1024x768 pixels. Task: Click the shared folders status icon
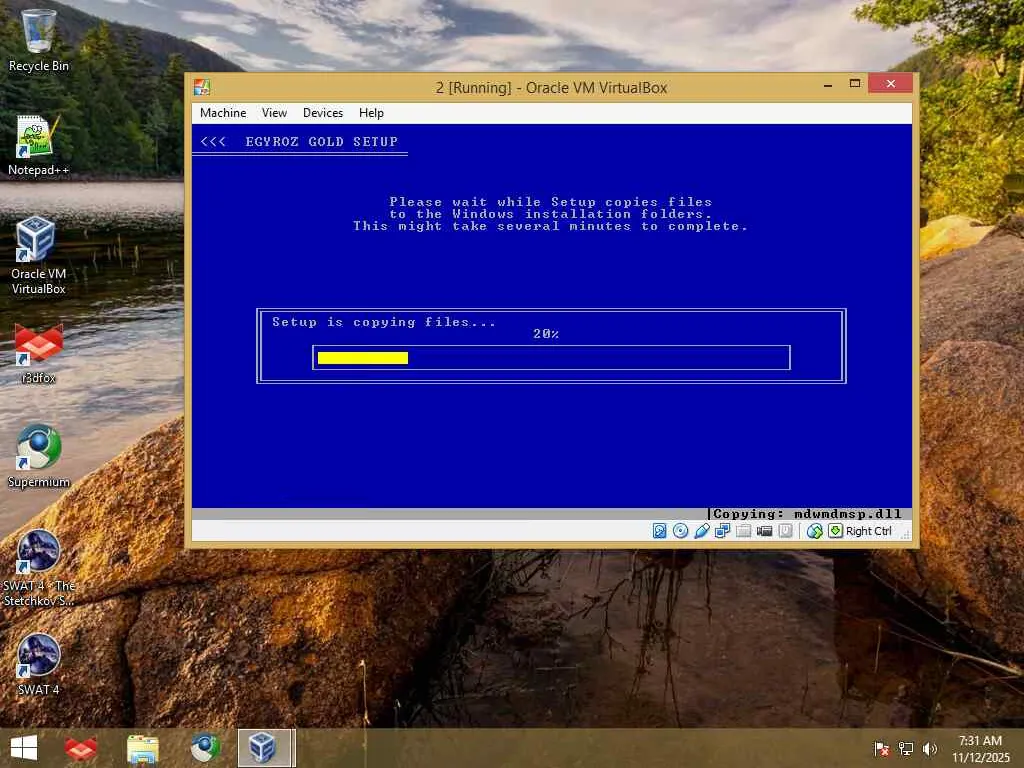(743, 531)
